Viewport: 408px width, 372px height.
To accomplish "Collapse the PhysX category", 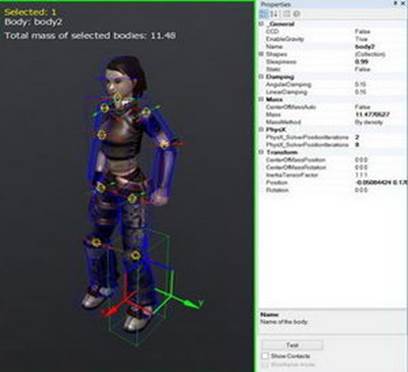I will 262,129.
